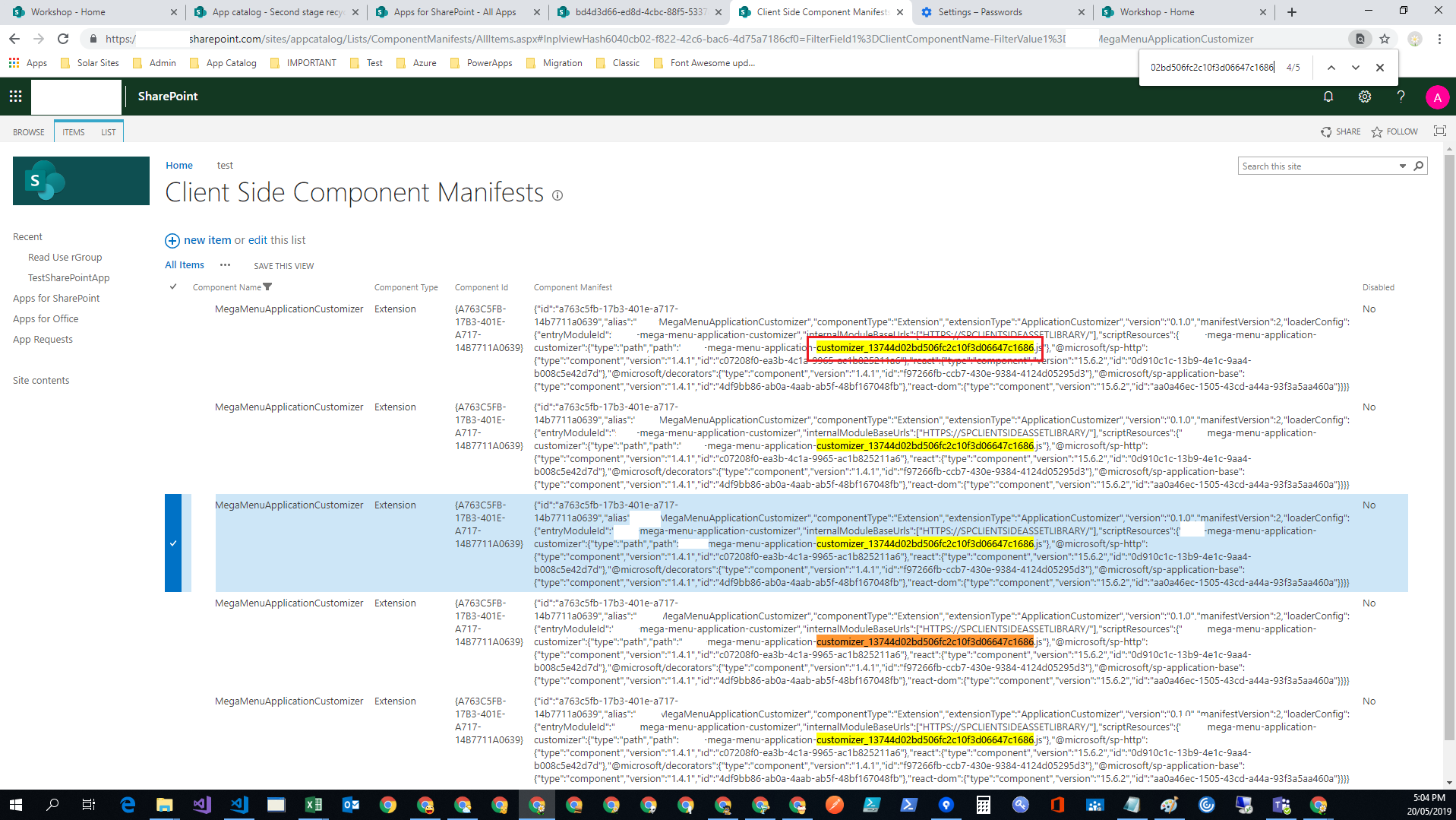Reload the page

coord(63,39)
